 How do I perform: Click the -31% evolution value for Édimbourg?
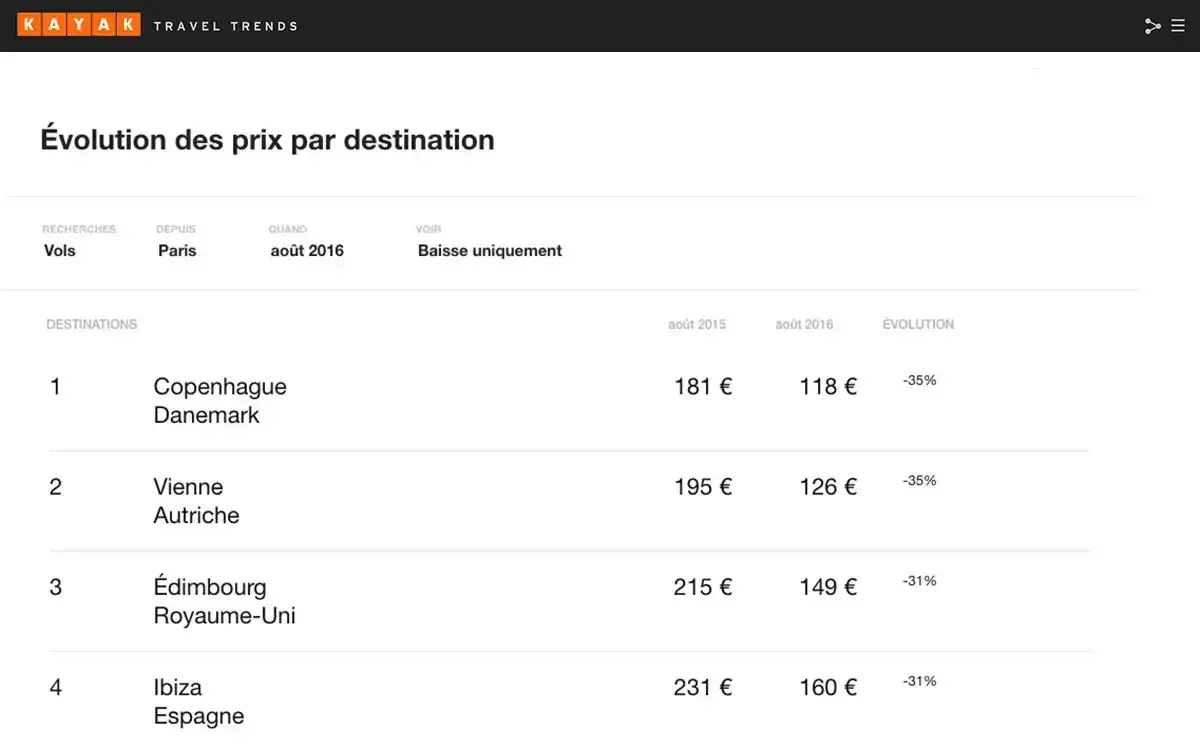point(919,581)
